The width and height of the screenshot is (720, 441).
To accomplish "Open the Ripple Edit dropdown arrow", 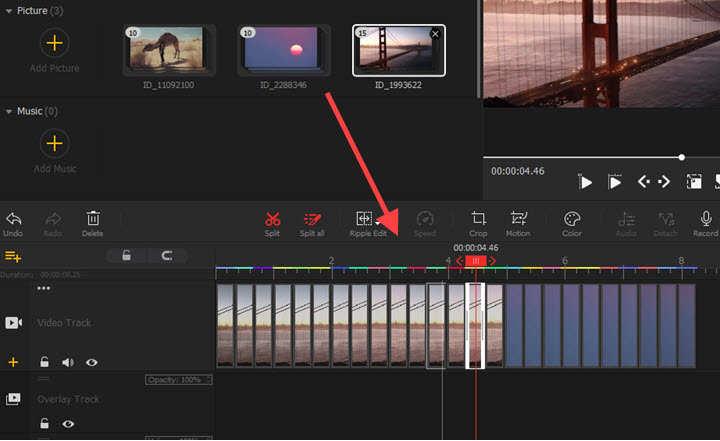I will tap(377, 223).
